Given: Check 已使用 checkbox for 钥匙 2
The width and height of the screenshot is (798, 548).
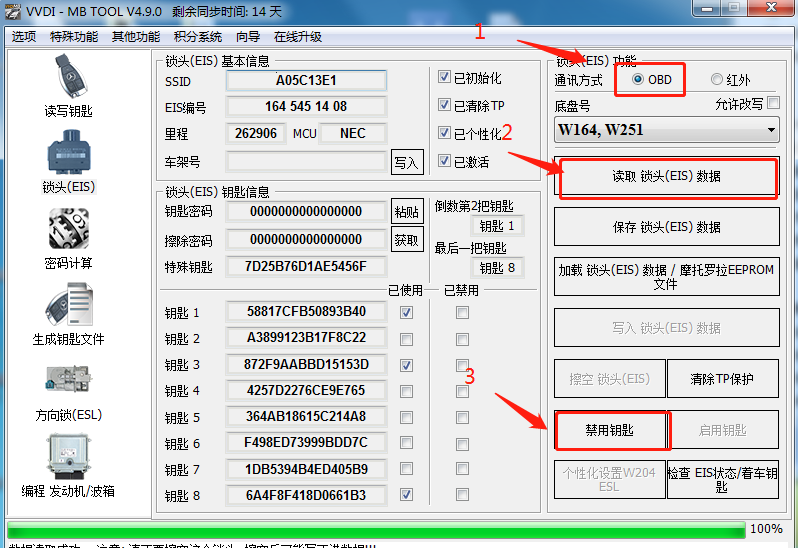Looking at the screenshot, I should coord(406,339).
